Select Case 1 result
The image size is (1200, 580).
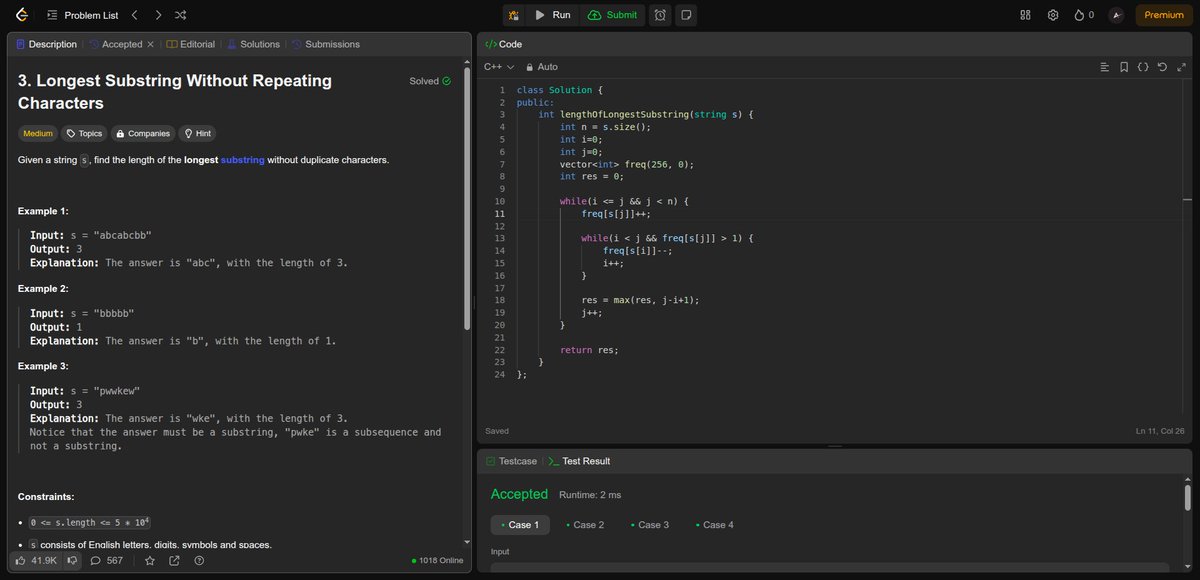pos(519,525)
